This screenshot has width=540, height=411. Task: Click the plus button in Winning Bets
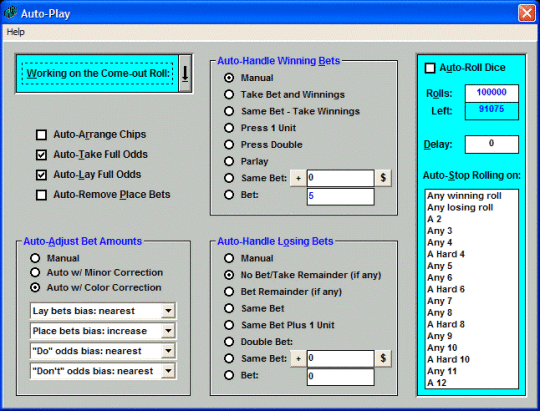(x=298, y=178)
